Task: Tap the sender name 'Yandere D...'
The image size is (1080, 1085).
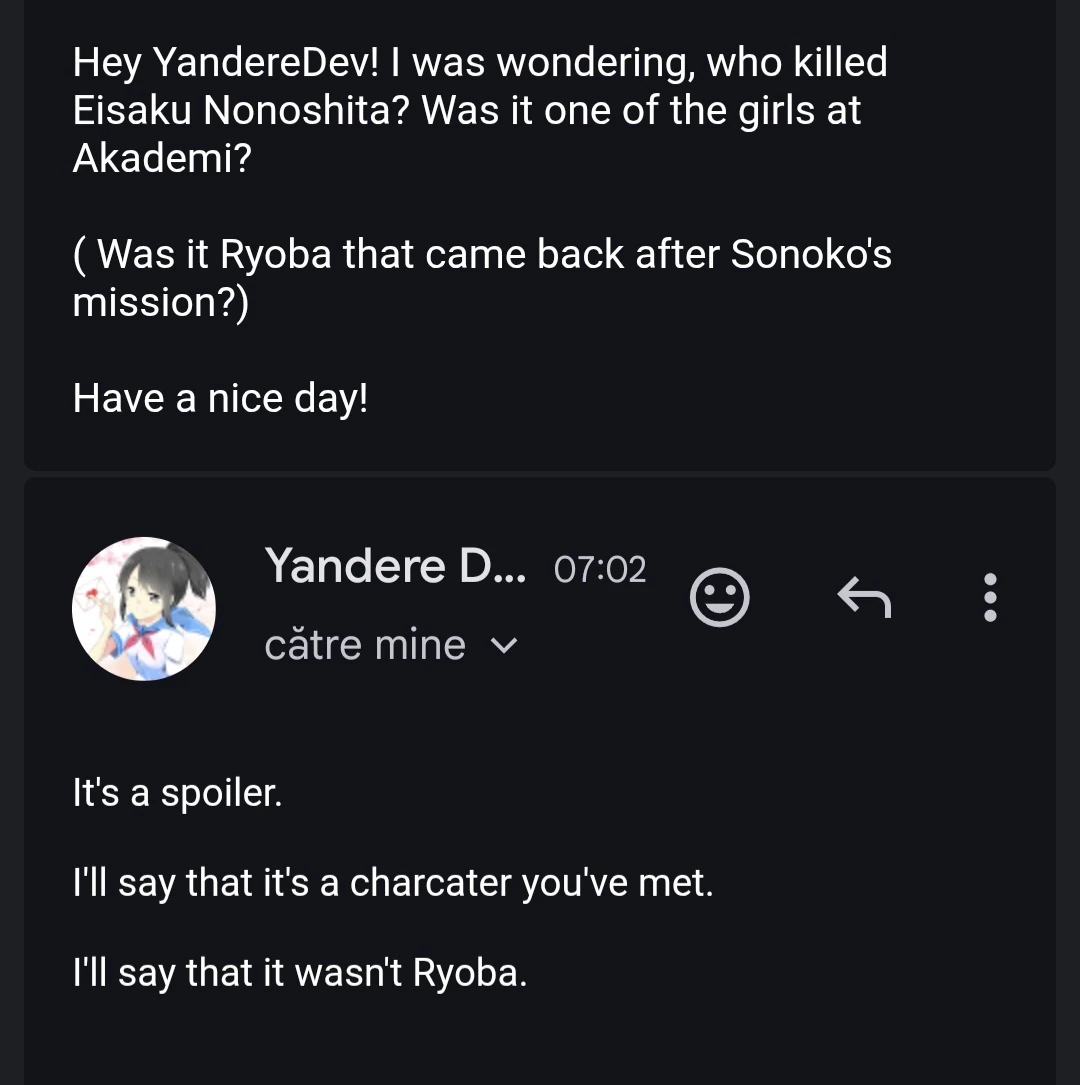Action: point(395,566)
